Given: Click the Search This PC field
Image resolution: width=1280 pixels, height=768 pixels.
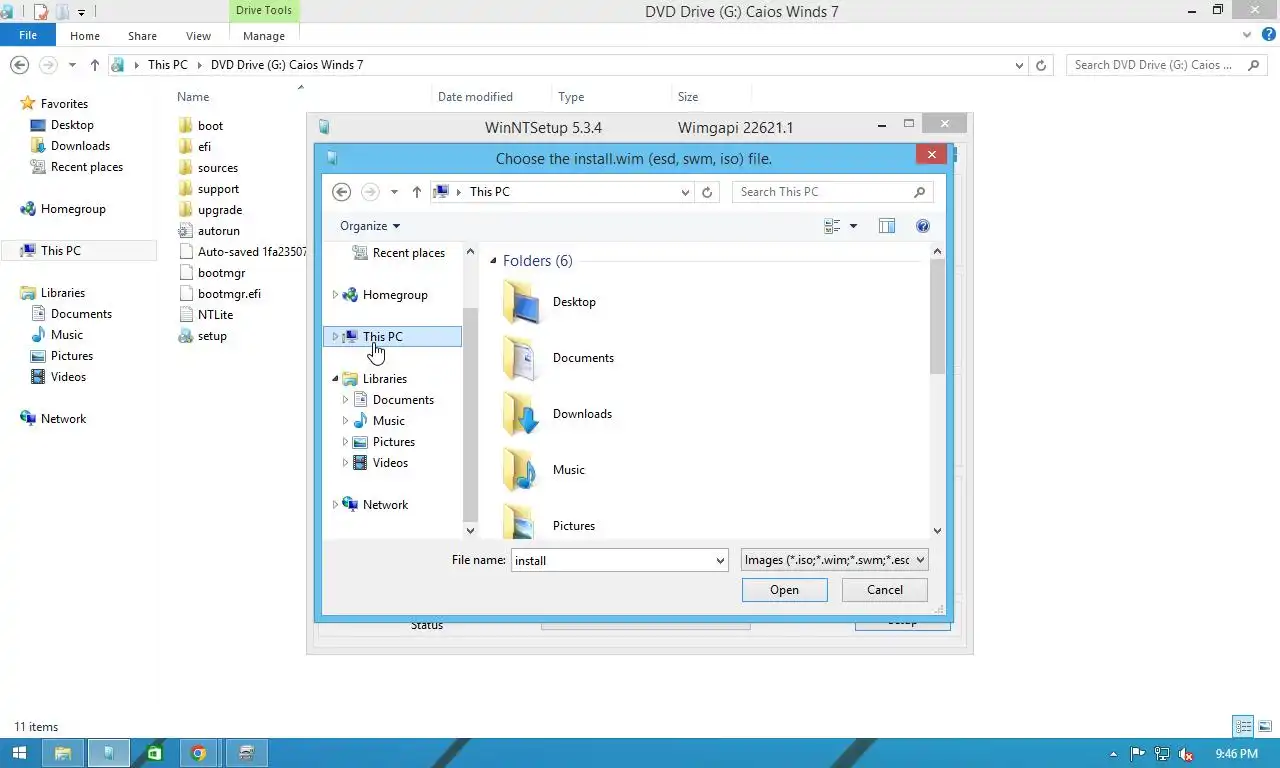Looking at the screenshot, I should point(821,192).
